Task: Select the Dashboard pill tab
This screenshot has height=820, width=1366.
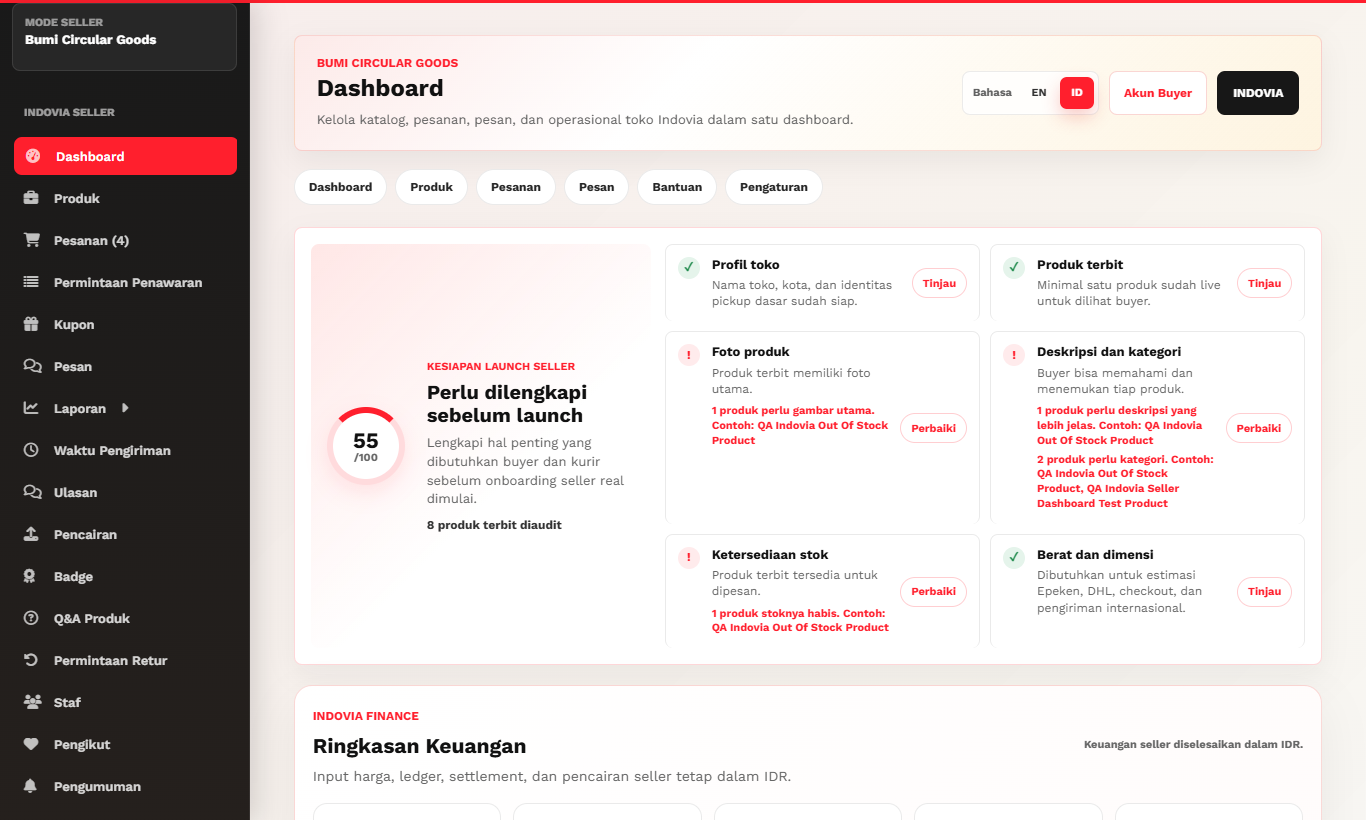Action: 340,187
